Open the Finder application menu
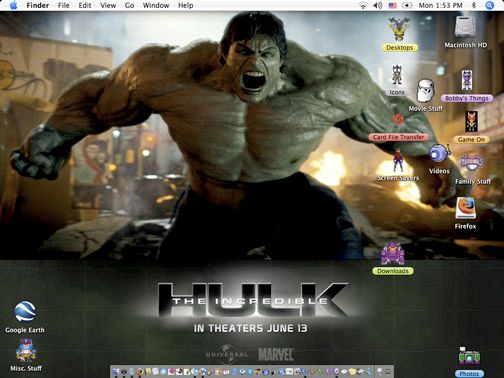504x378 pixels. point(38,5)
